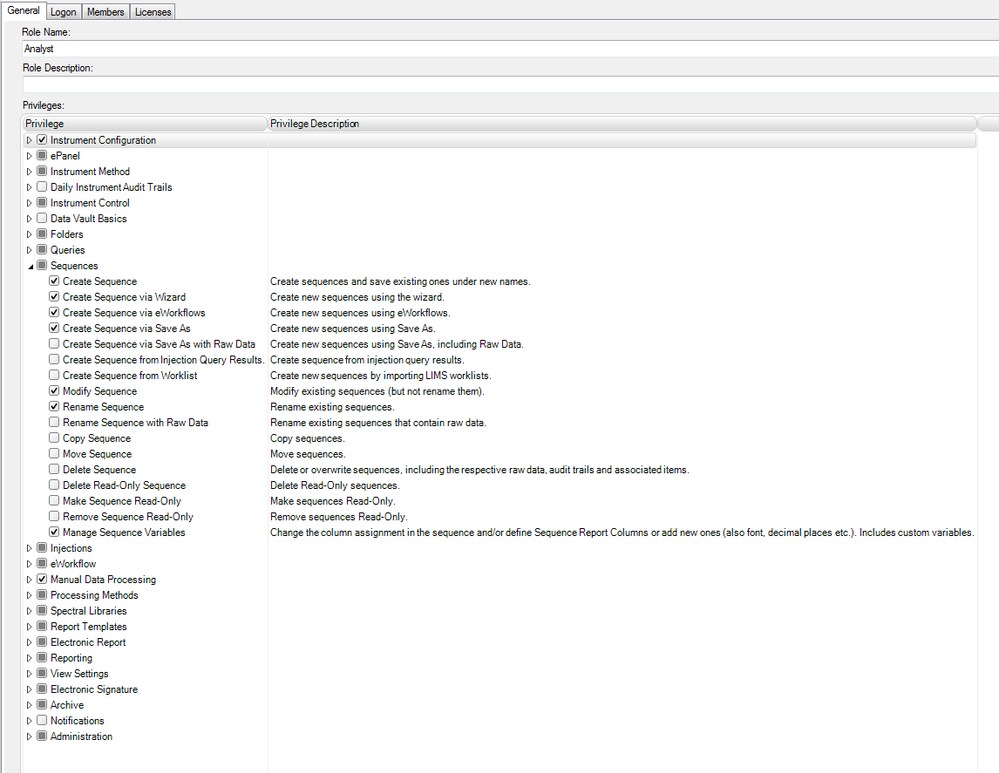Check the Delete Sequence privilege
The width and height of the screenshot is (999, 773).
pos(54,470)
